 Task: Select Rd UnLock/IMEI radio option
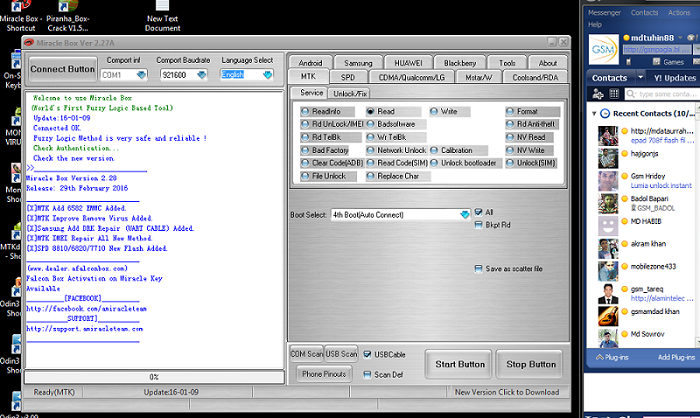[305, 124]
